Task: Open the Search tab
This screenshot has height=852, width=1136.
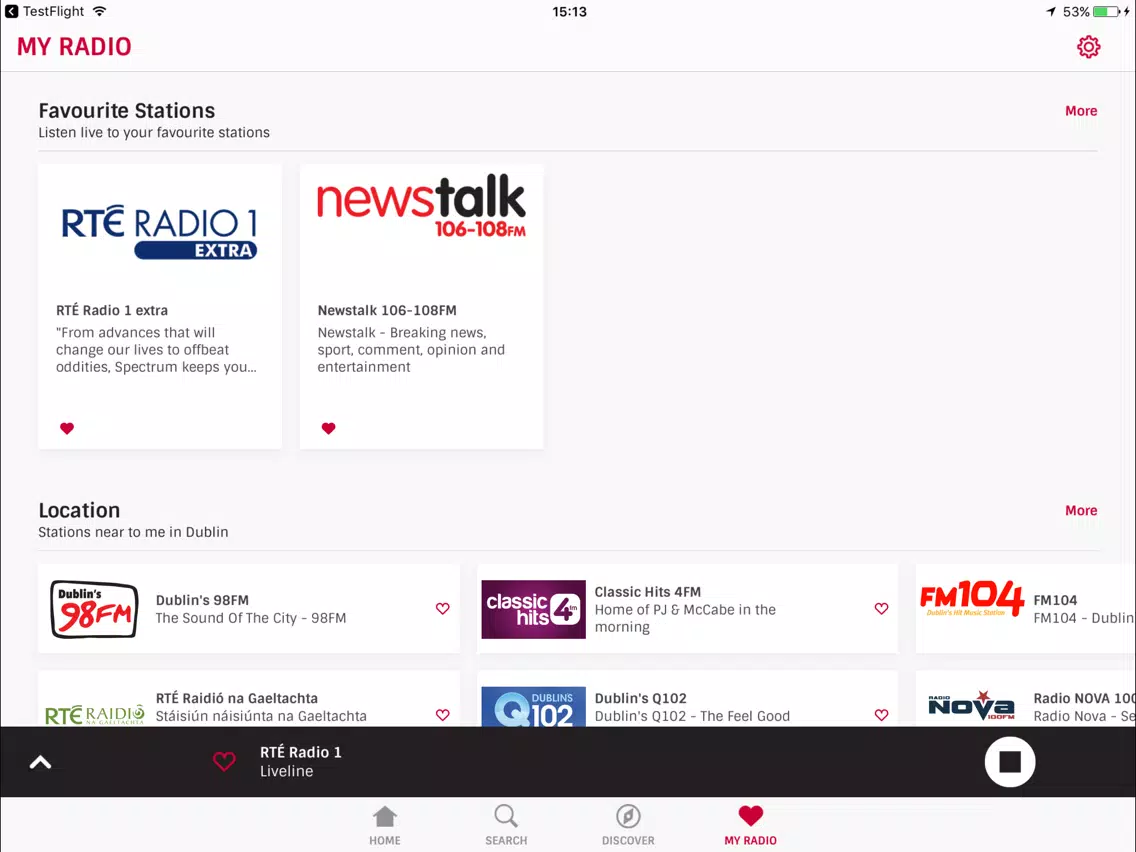Action: tap(506, 826)
